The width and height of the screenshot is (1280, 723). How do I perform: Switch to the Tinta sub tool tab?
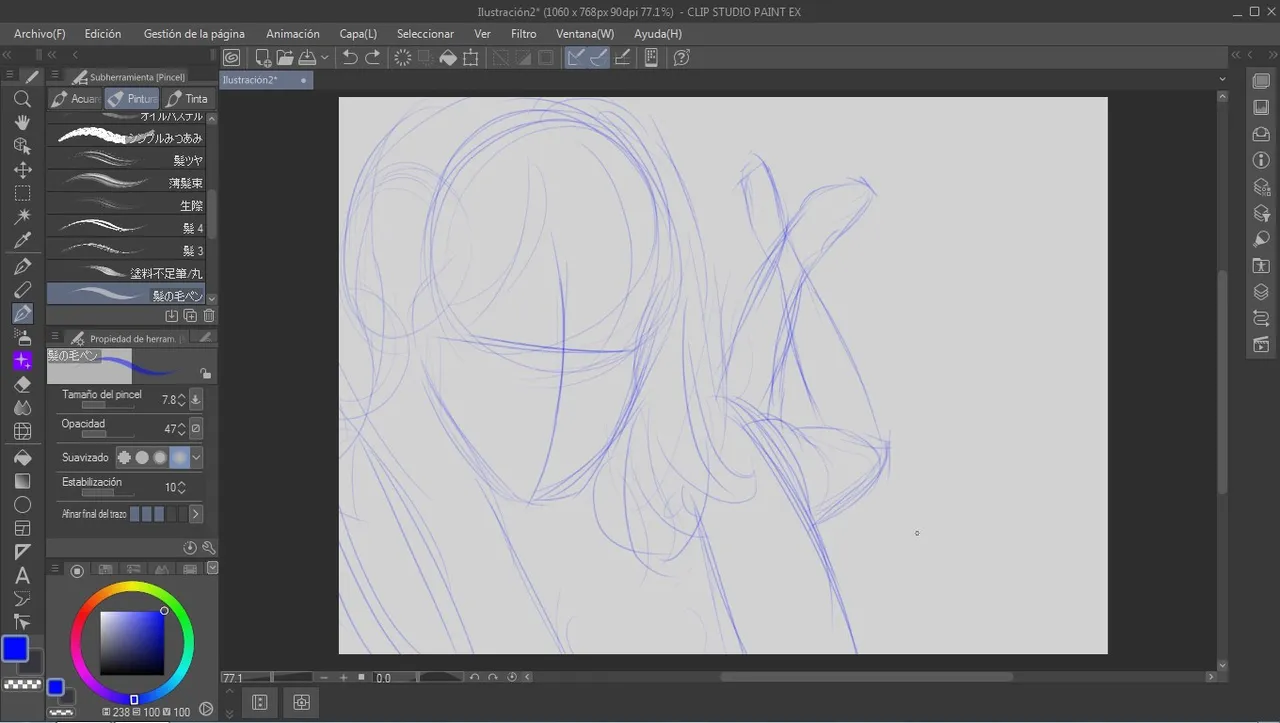click(188, 99)
